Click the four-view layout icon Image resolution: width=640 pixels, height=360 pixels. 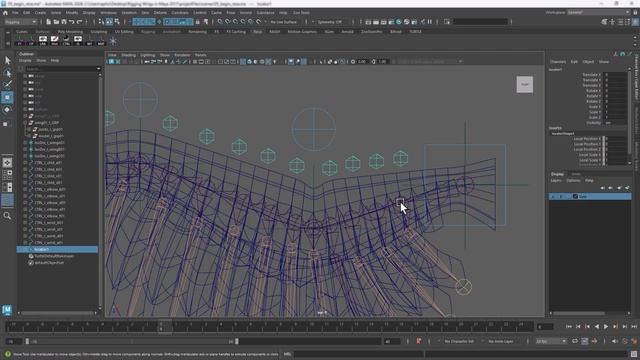tap(7, 175)
